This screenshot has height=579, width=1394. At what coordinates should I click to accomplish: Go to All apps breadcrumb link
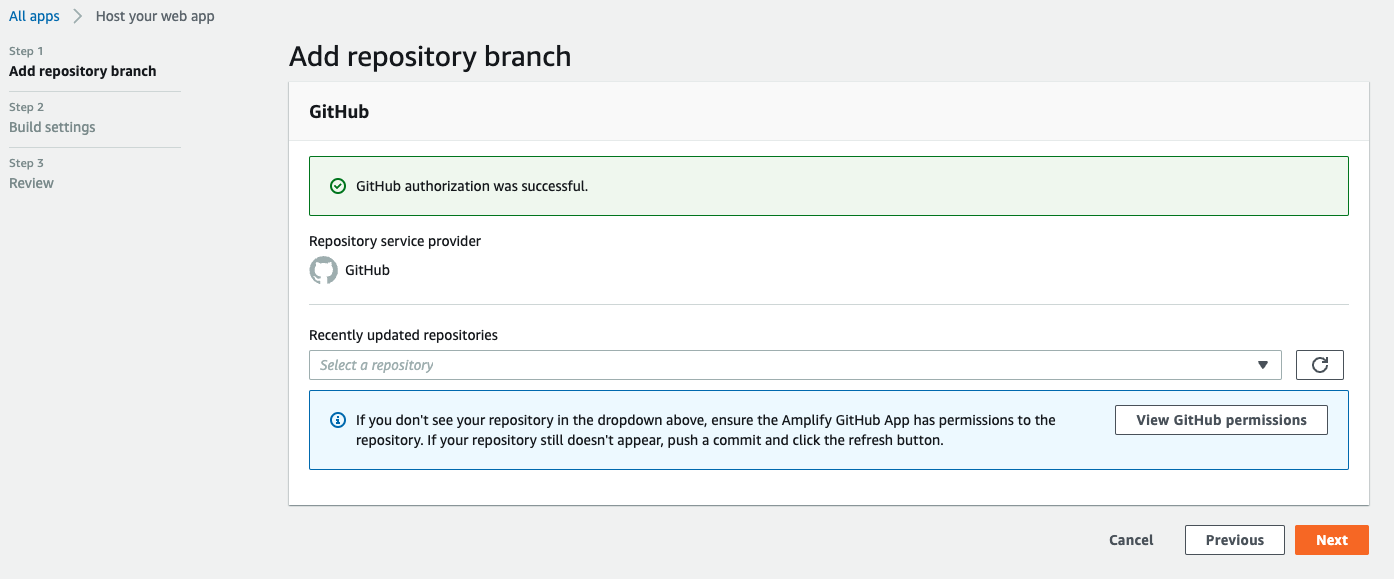(x=34, y=16)
